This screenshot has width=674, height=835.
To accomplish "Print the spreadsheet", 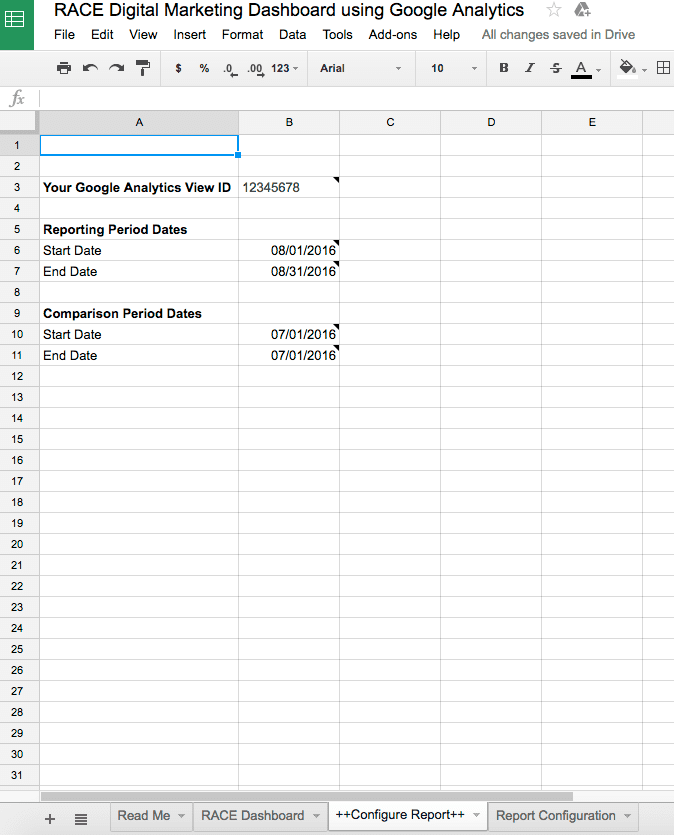I will pos(64,68).
